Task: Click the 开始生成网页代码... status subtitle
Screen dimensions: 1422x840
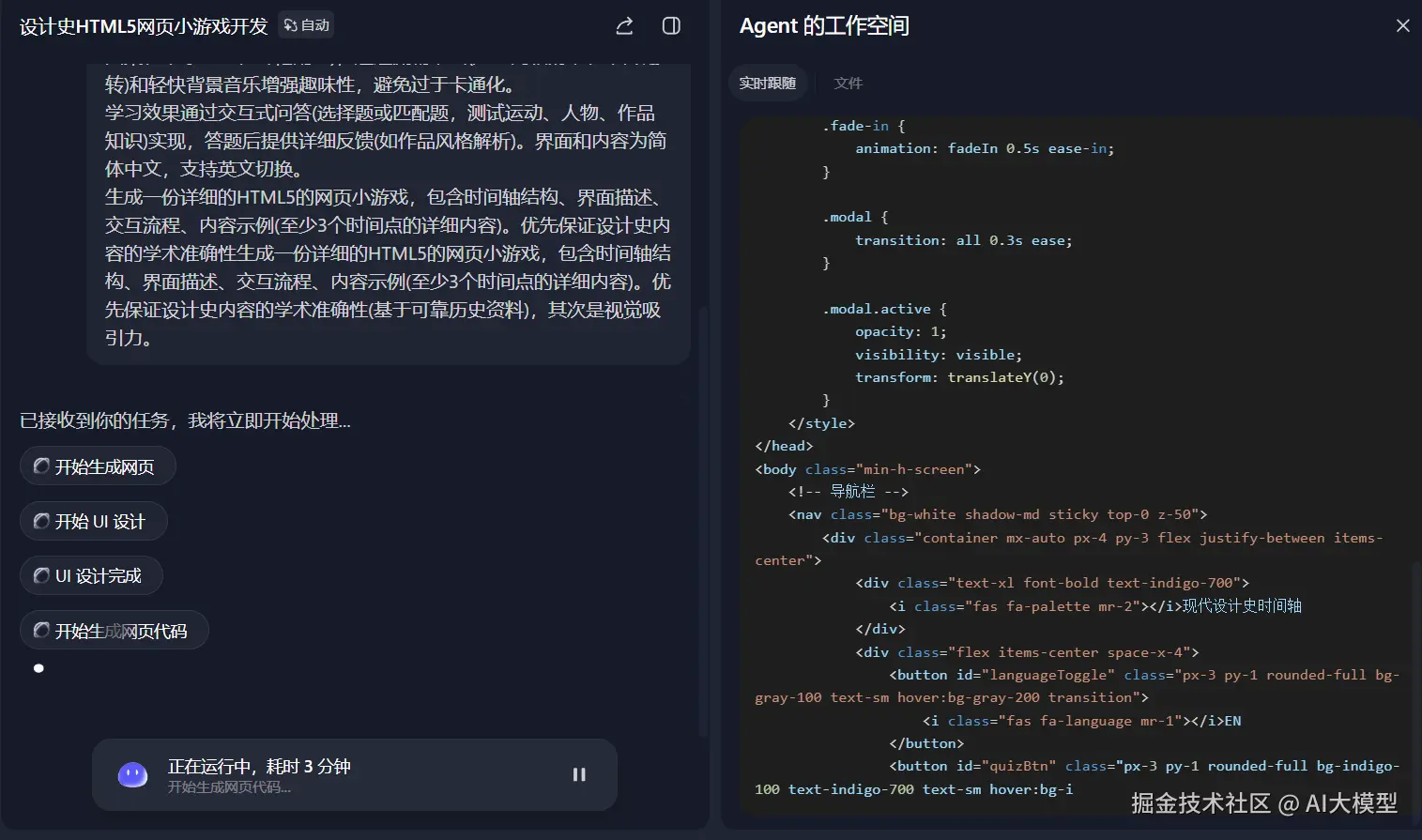Action: pyautogui.click(x=229, y=788)
